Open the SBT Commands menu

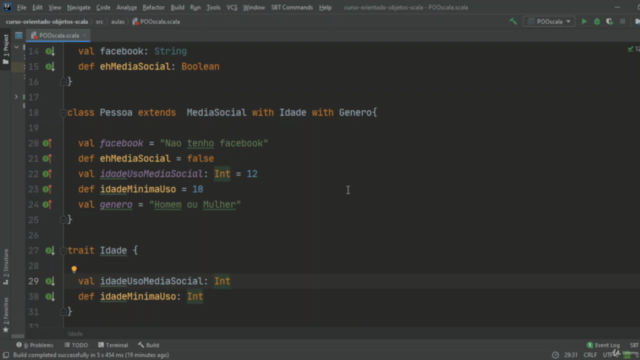point(291,7)
